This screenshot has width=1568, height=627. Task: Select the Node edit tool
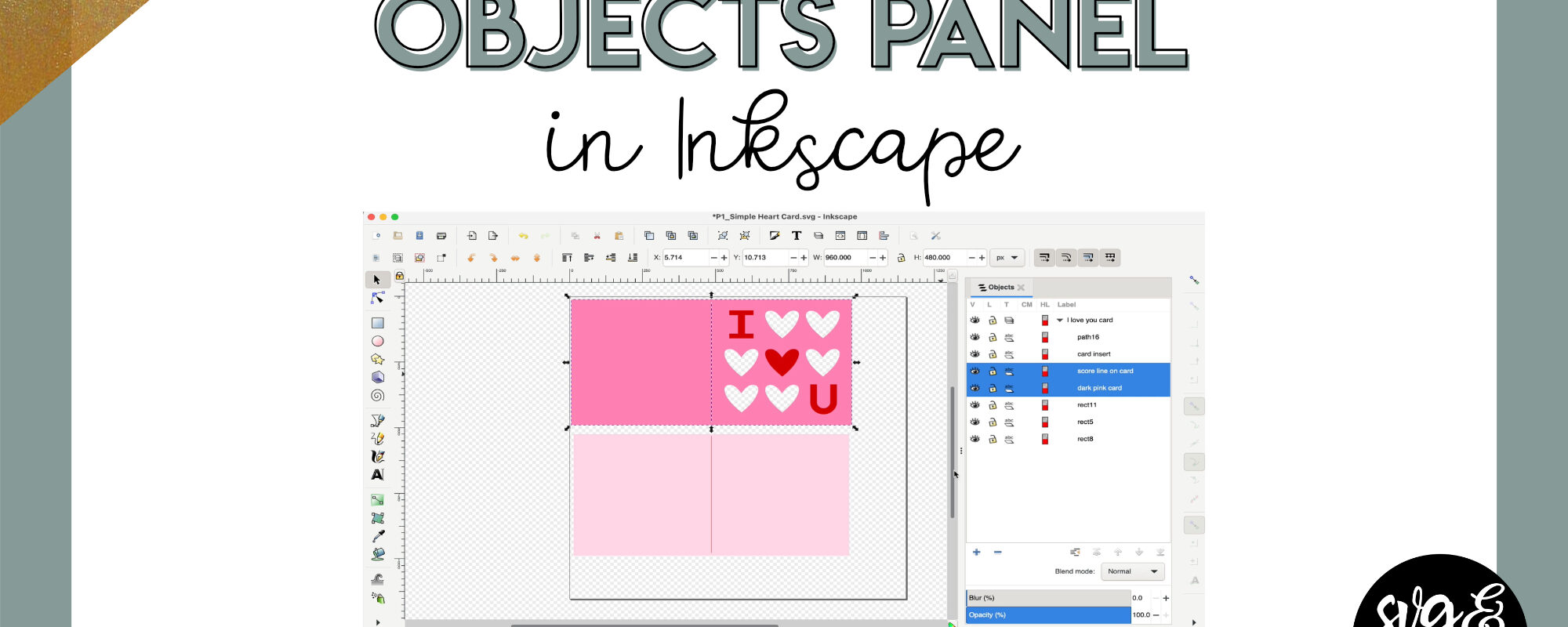tap(377, 298)
